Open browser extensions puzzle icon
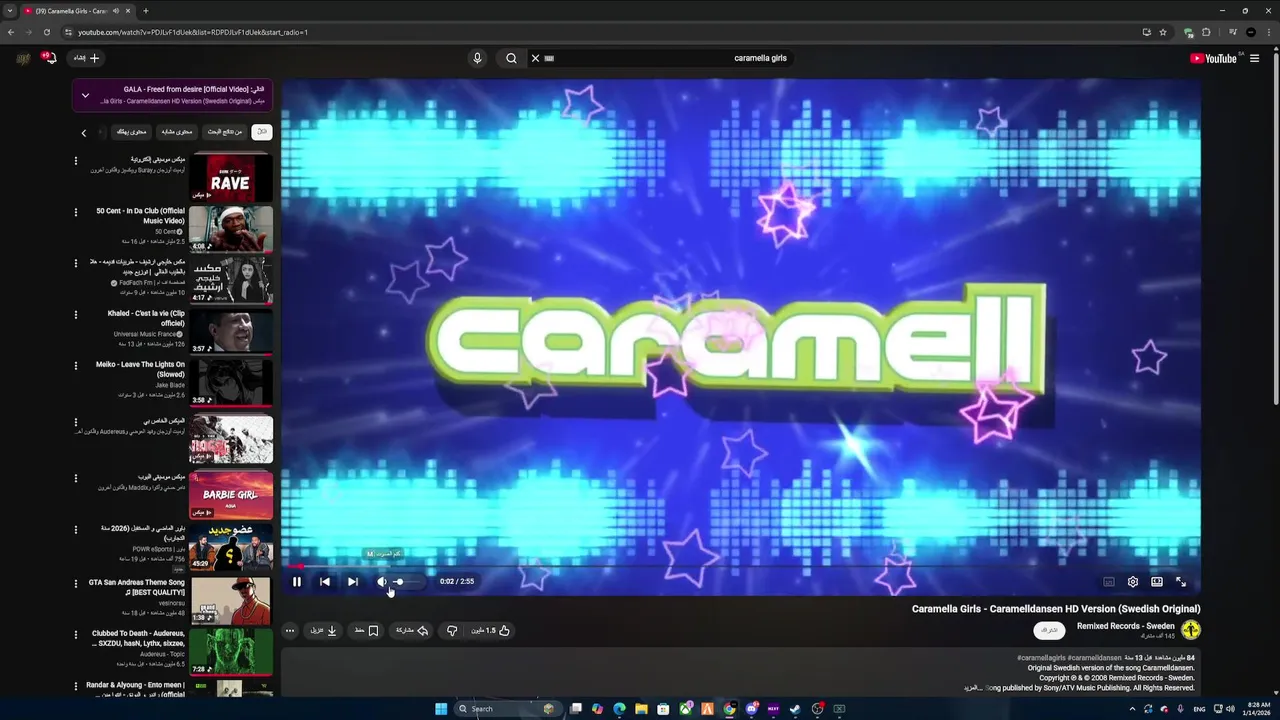 (1206, 32)
